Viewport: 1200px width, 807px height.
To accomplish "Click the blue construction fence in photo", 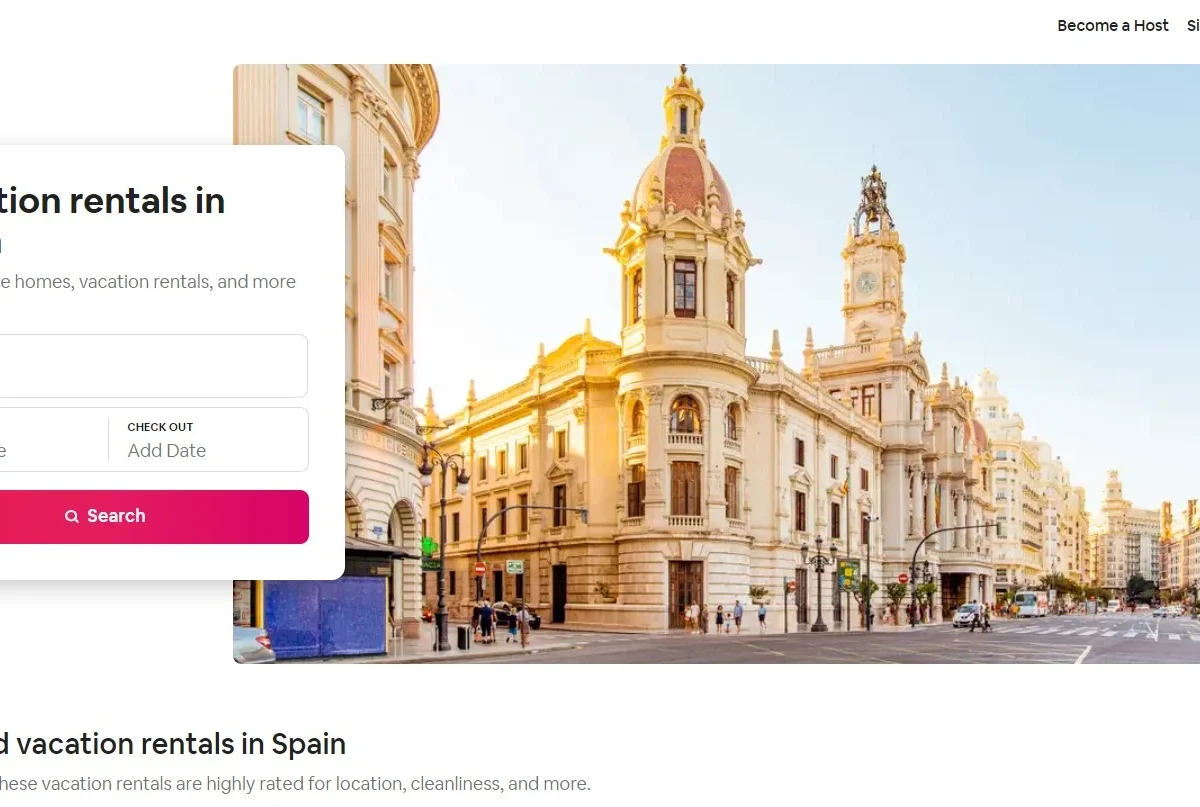I will coord(325,616).
